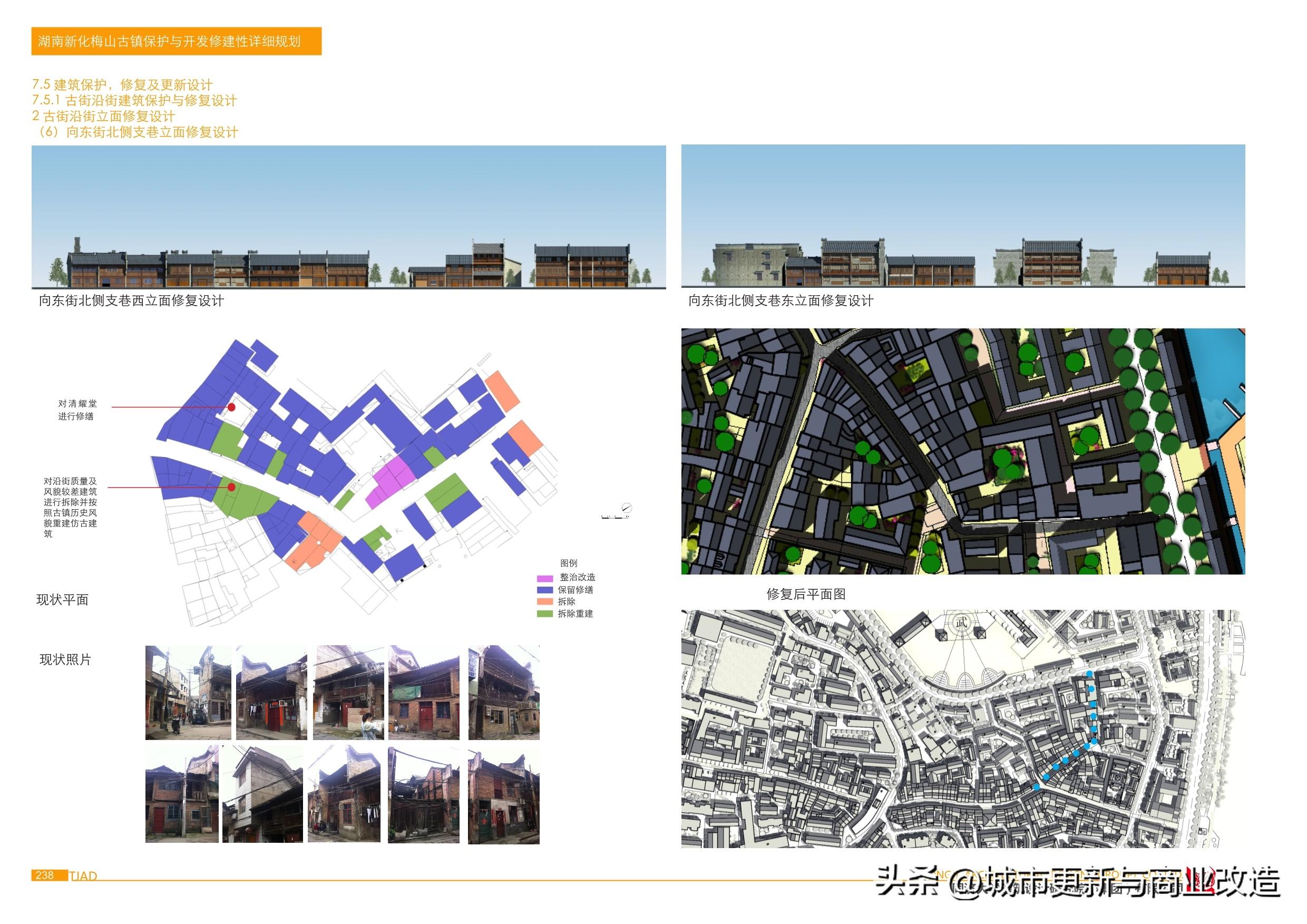Open photo of gray concrete multi-story building

coord(262,794)
